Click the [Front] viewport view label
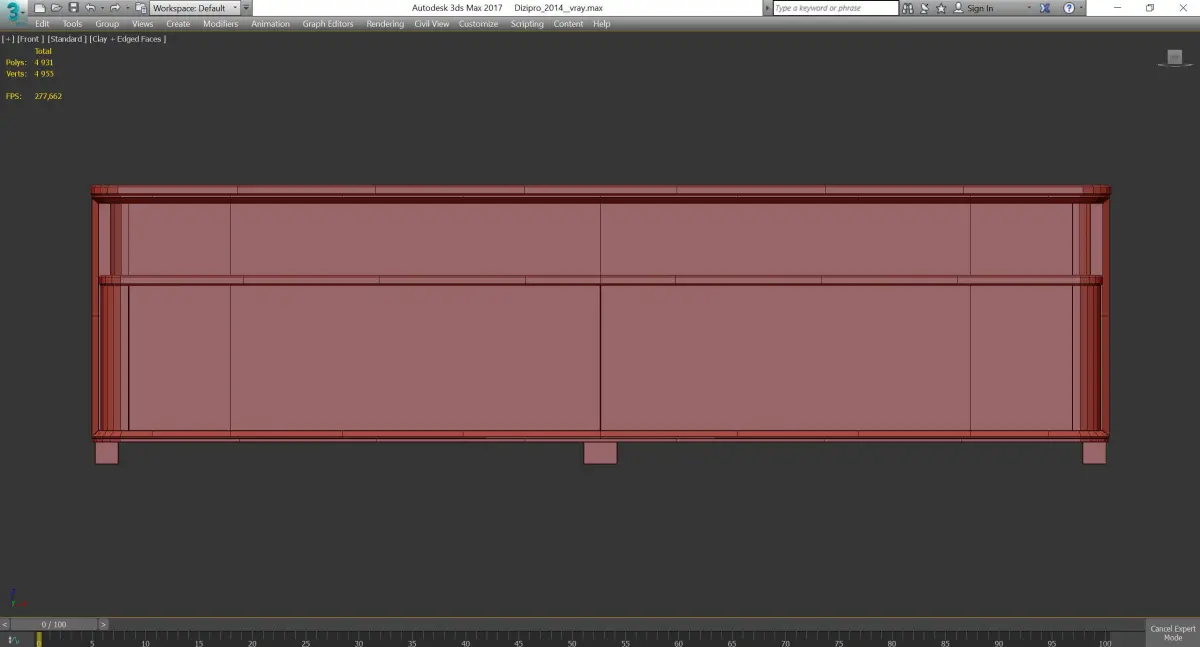Viewport: 1200px width, 647px height. pos(30,39)
